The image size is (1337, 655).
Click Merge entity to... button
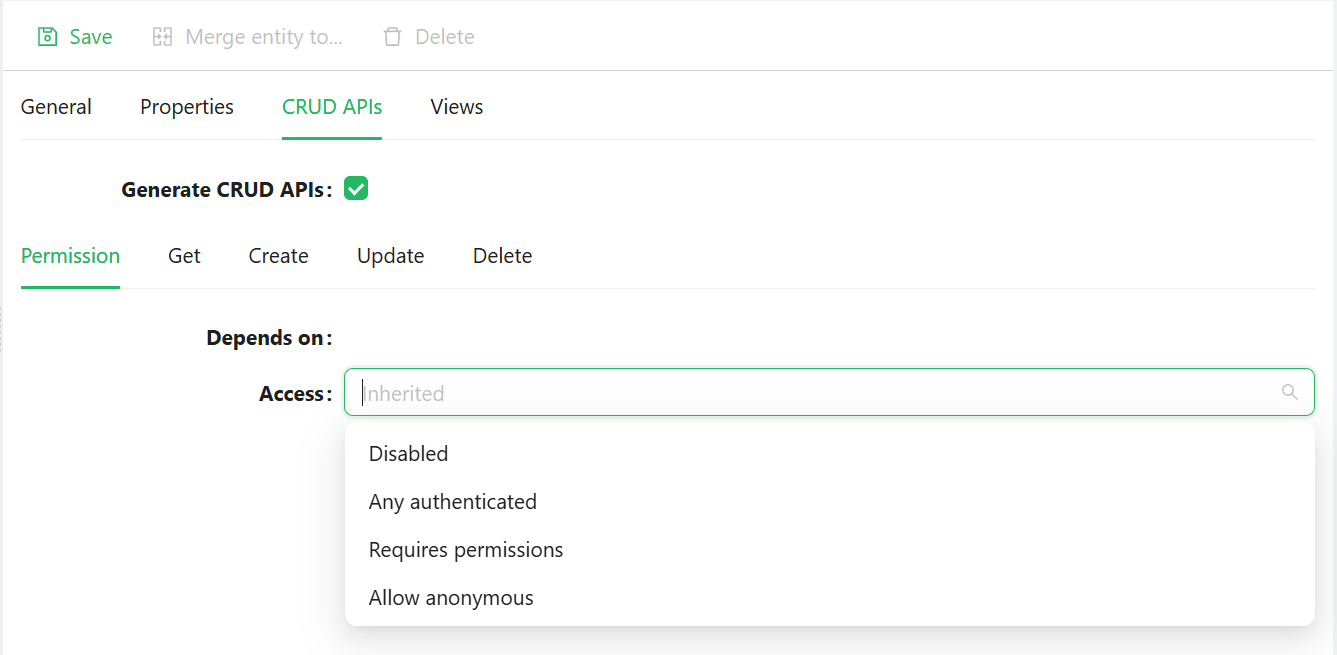pyautogui.click(x=248, y=37)
